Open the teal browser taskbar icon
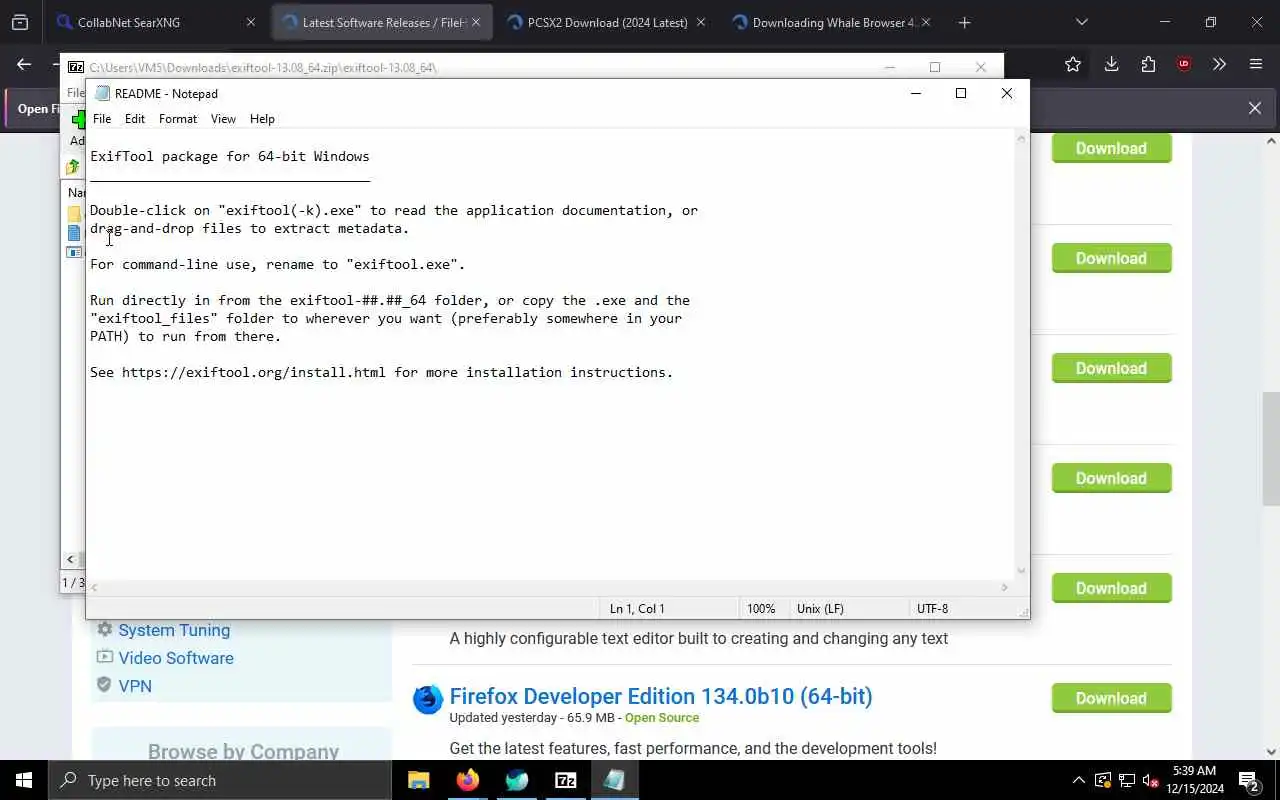The width and height of the screenshot is (1280, 800). pos(517,780)
